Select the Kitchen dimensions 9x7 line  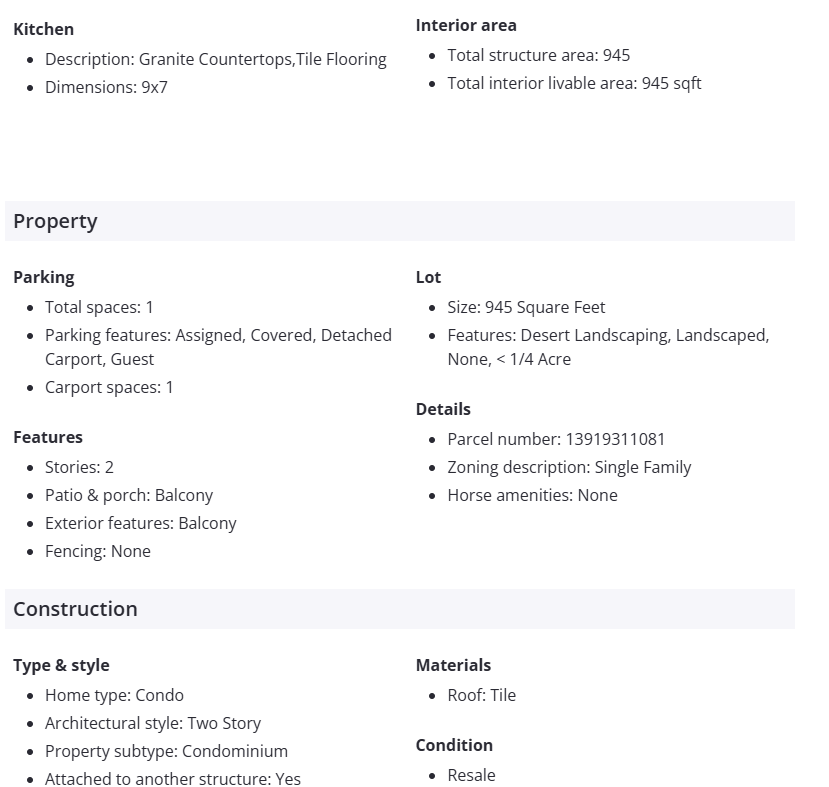click(106, 87)
